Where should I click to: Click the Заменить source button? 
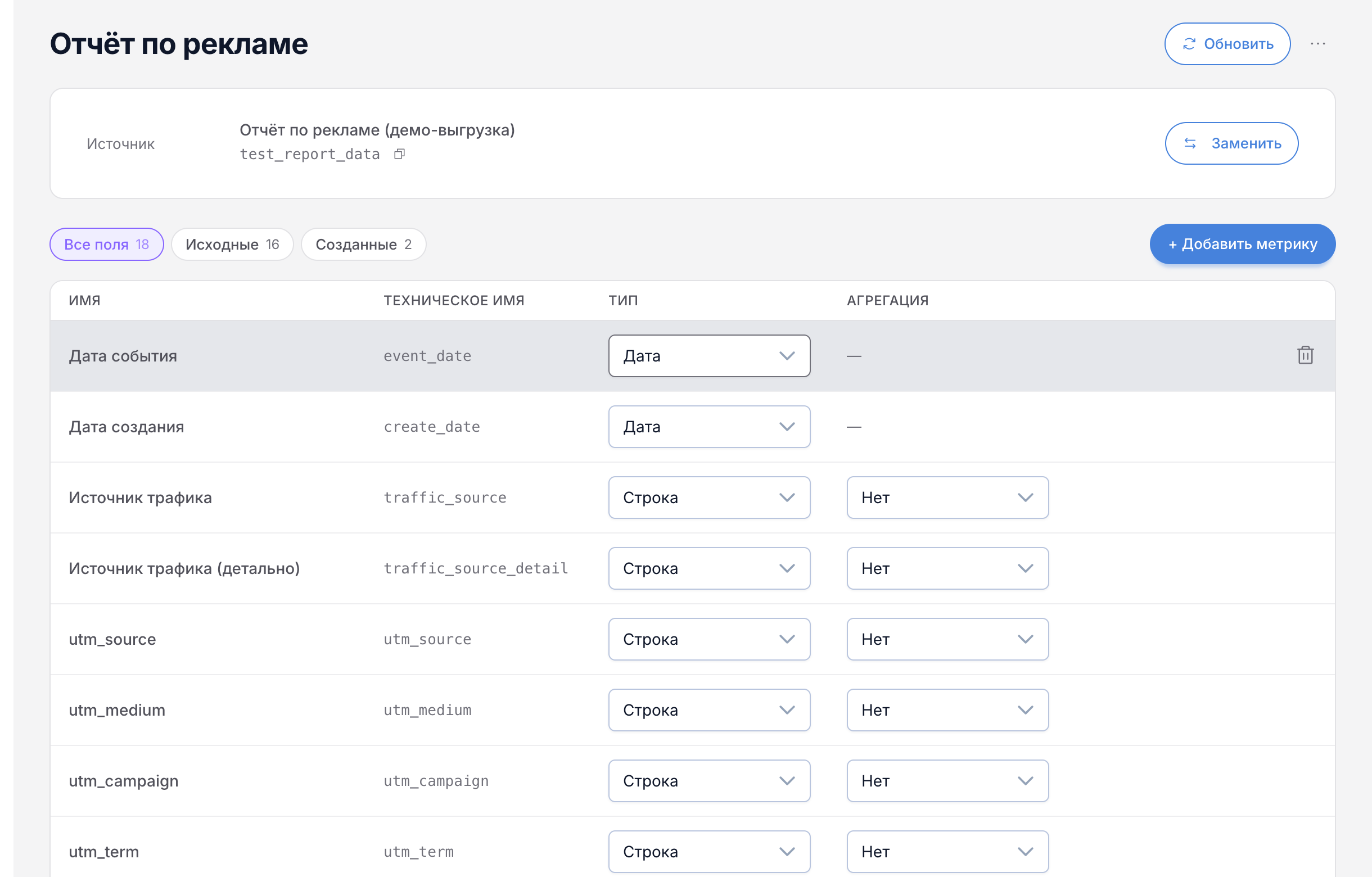(x=1231, y=143)
